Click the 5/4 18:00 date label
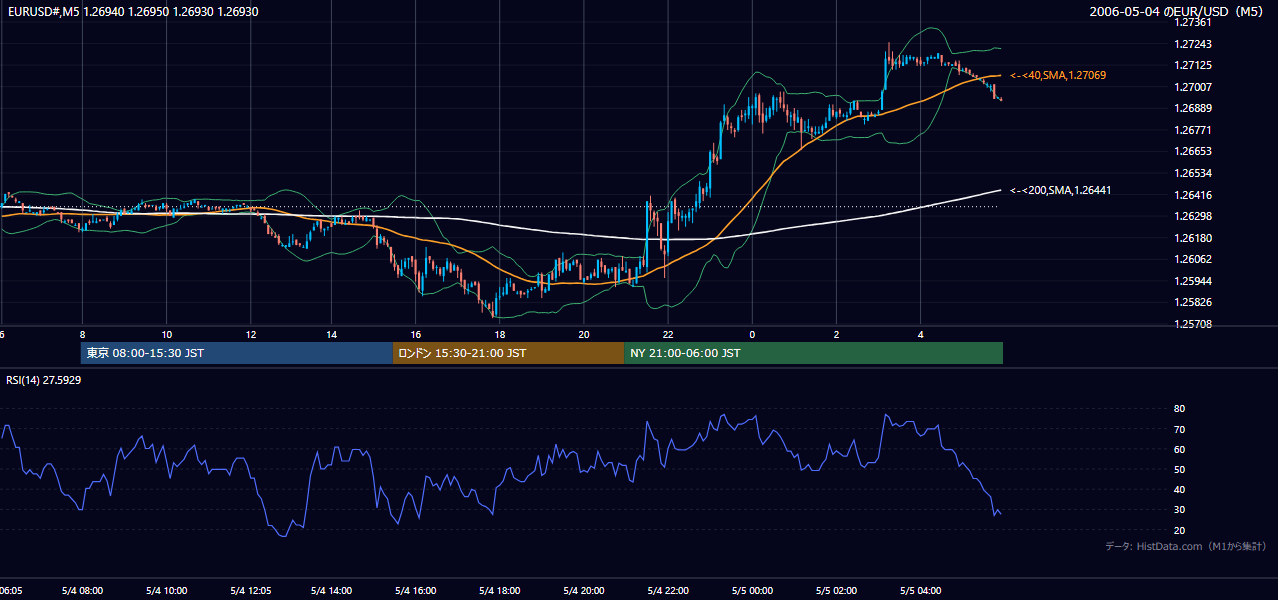 pos(500,591)
